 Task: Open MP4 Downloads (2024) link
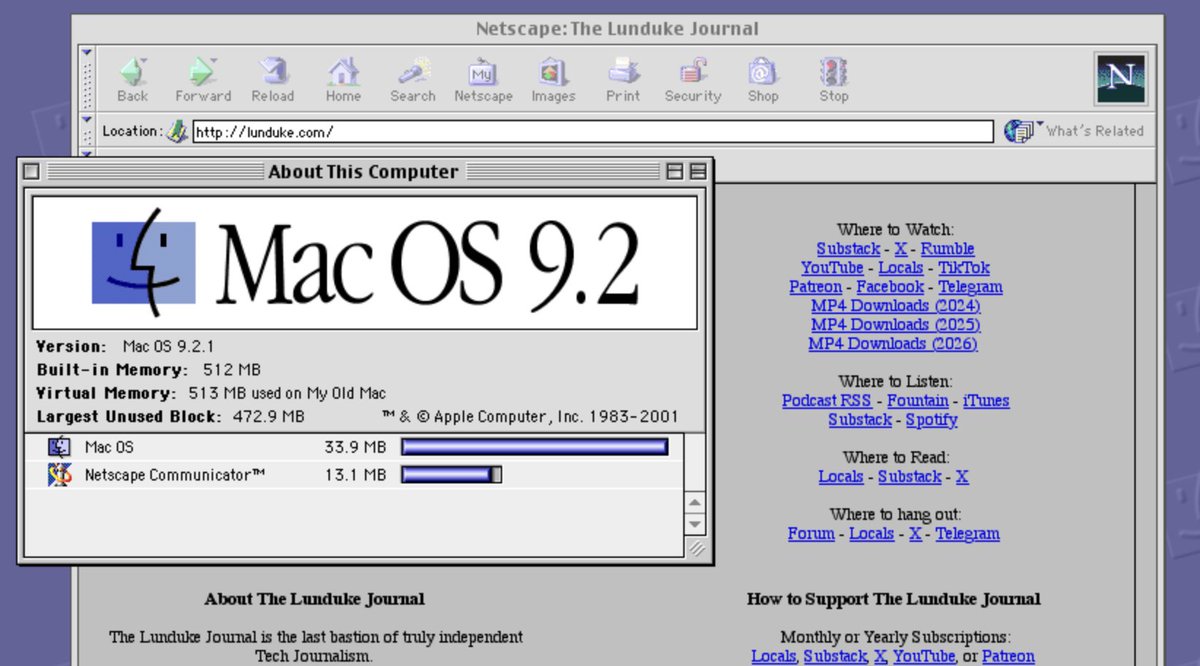[x=896, y=306]
